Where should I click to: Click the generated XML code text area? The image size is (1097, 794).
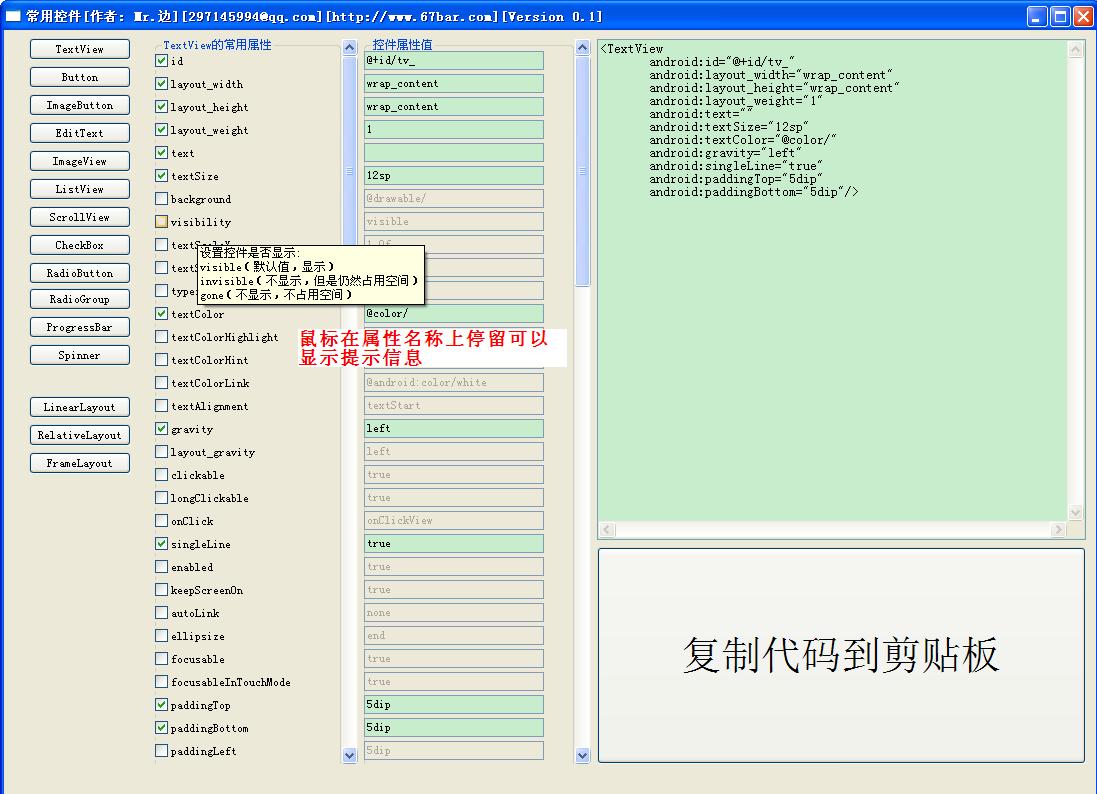833,280
